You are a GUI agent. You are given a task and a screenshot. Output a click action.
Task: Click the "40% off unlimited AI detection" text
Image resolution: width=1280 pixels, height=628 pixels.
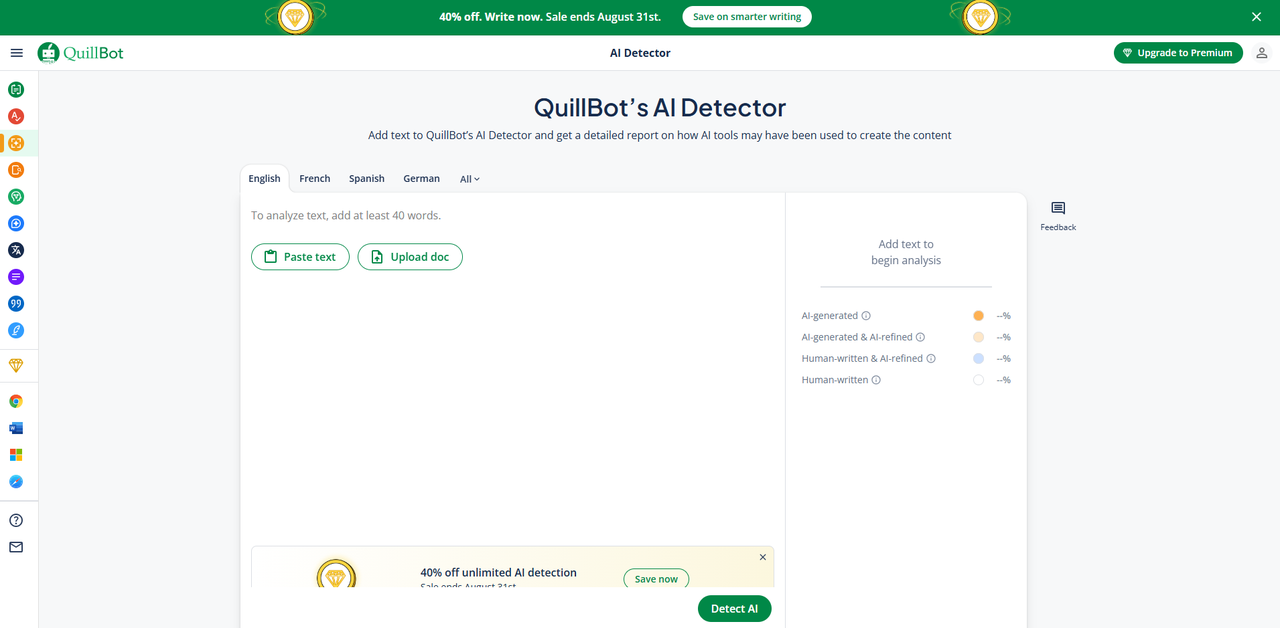tap(498, 573)
